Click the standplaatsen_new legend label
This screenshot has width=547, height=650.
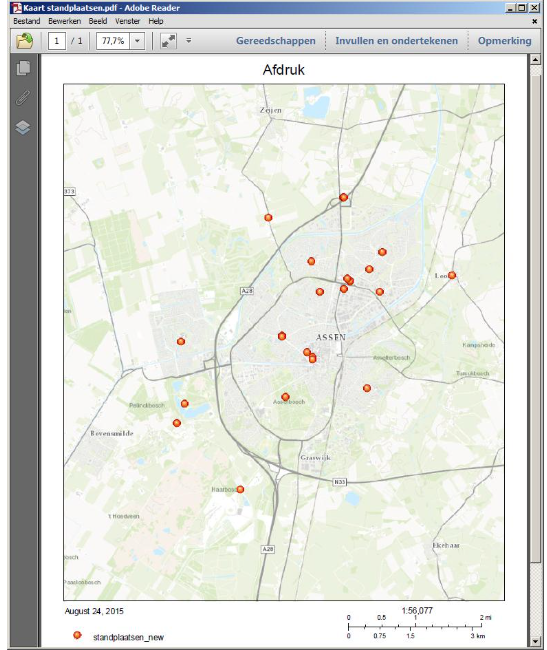(128, 637)
